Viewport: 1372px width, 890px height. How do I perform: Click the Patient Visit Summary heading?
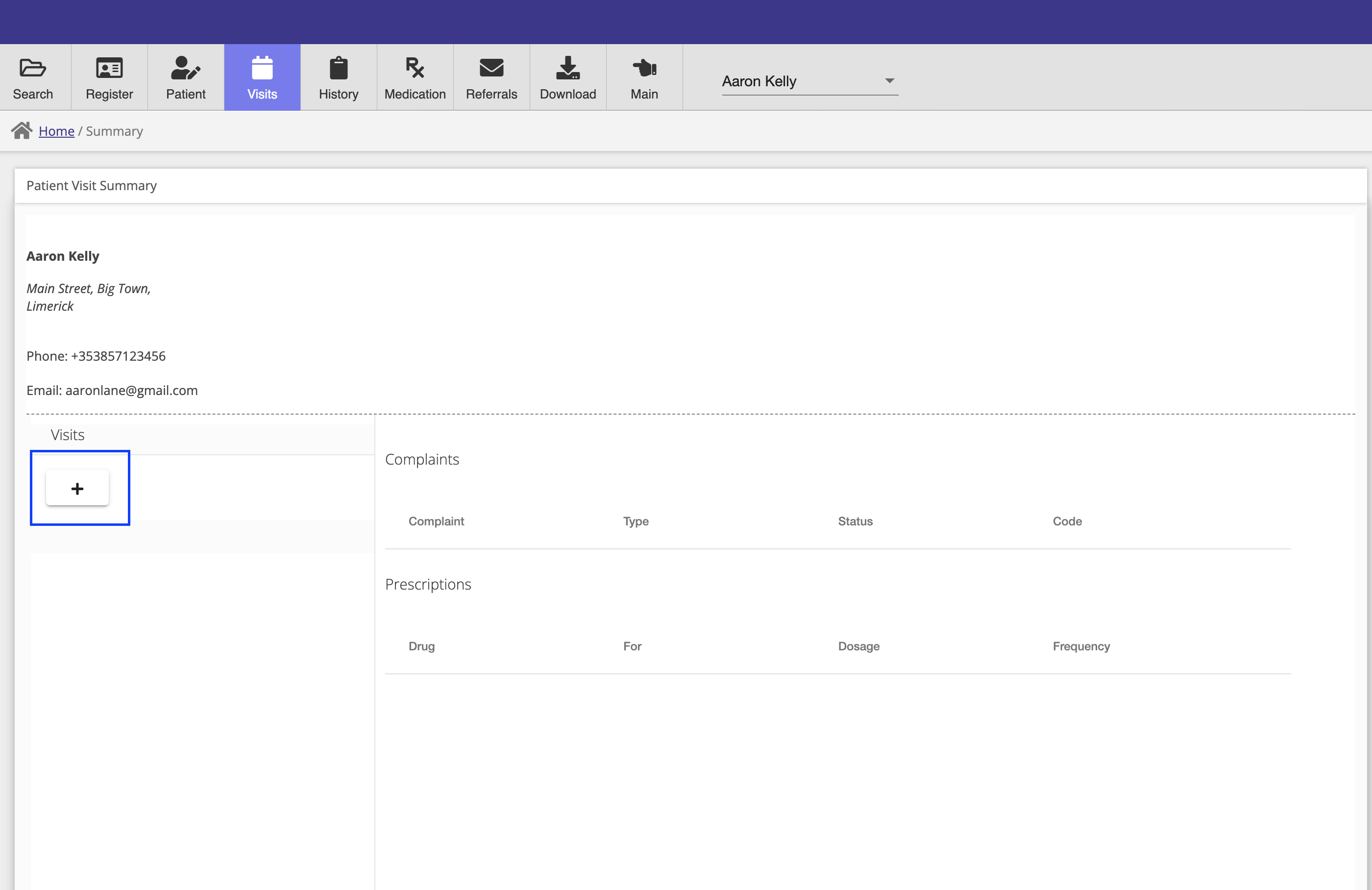[92, 186]
